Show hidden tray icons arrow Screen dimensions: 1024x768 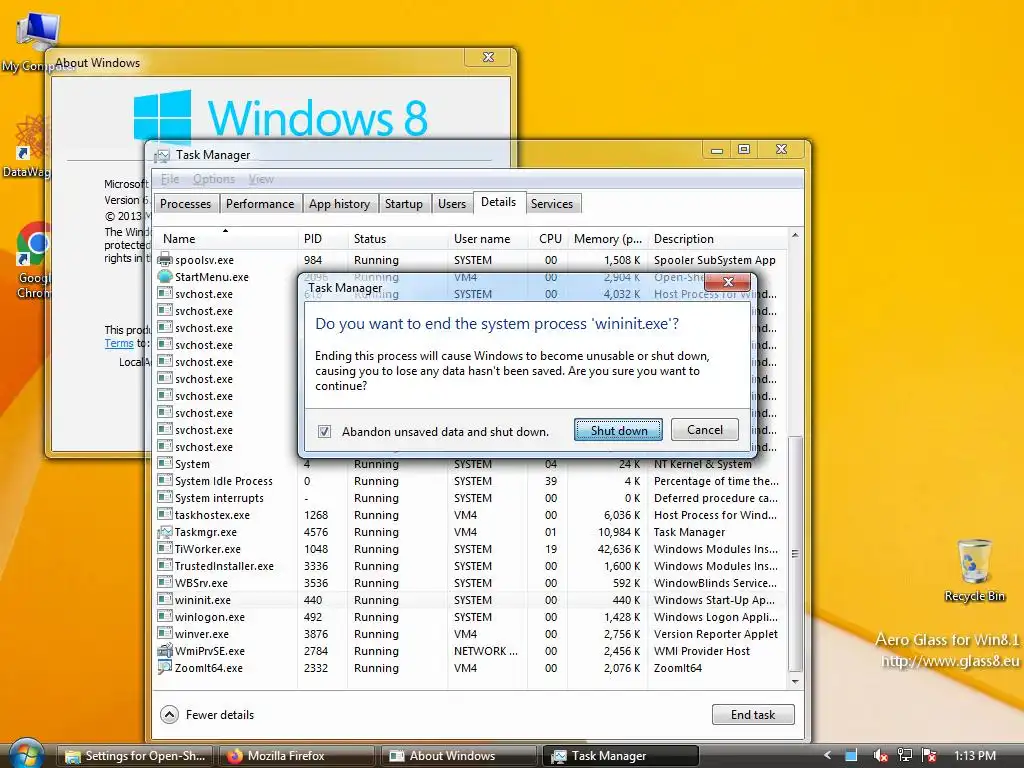[x=827, y=756]
